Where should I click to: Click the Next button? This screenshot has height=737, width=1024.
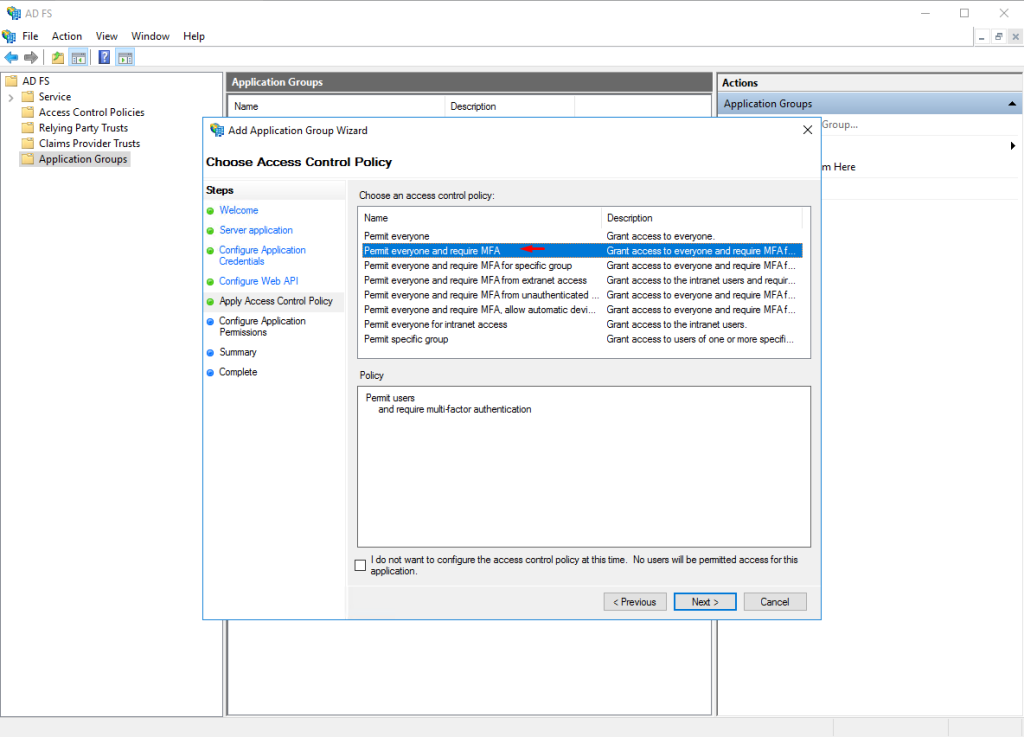pos(704,602)
